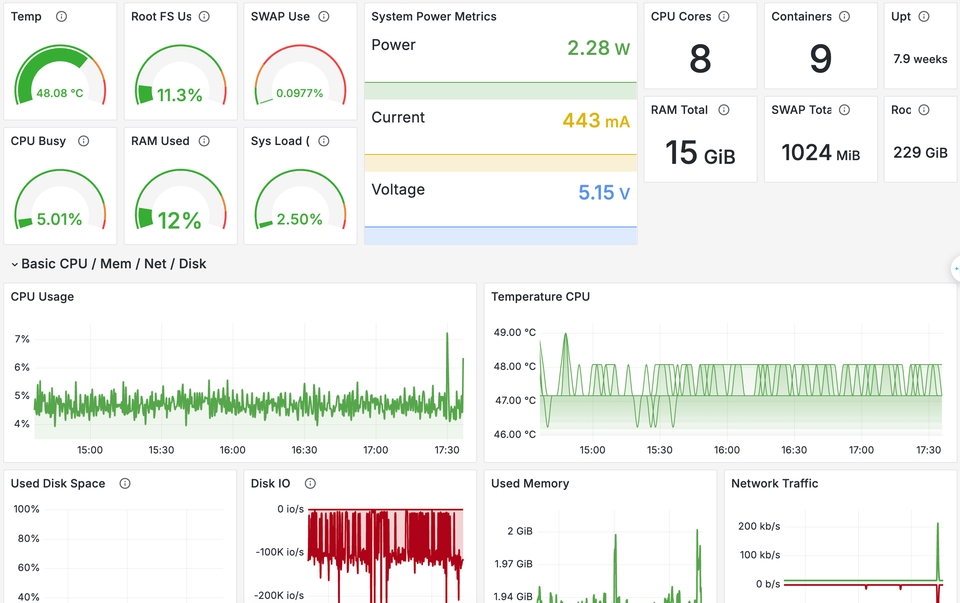
Task: Open the Root FS usage panel info icon
Action: point(204,17)
